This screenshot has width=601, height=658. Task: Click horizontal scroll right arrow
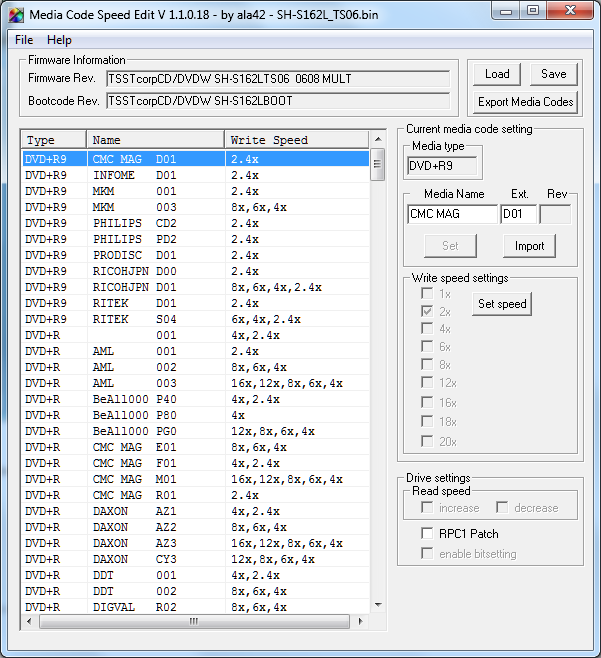click(x=361, y=621)
